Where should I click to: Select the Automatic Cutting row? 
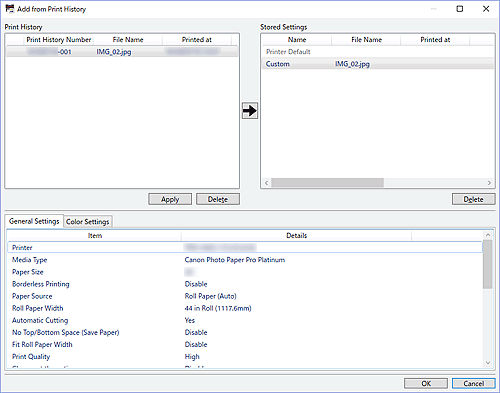(x=245, y=320)
